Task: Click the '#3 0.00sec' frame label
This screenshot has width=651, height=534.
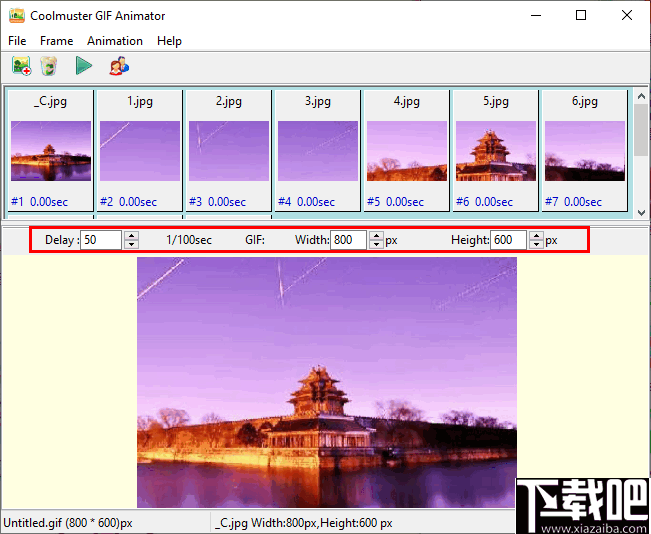Action: [x=217, y=202]
